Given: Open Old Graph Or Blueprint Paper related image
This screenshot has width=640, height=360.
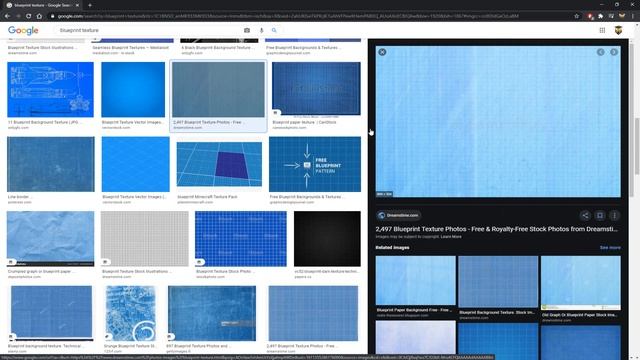Looking at the screenshot, I should [580, 283].
